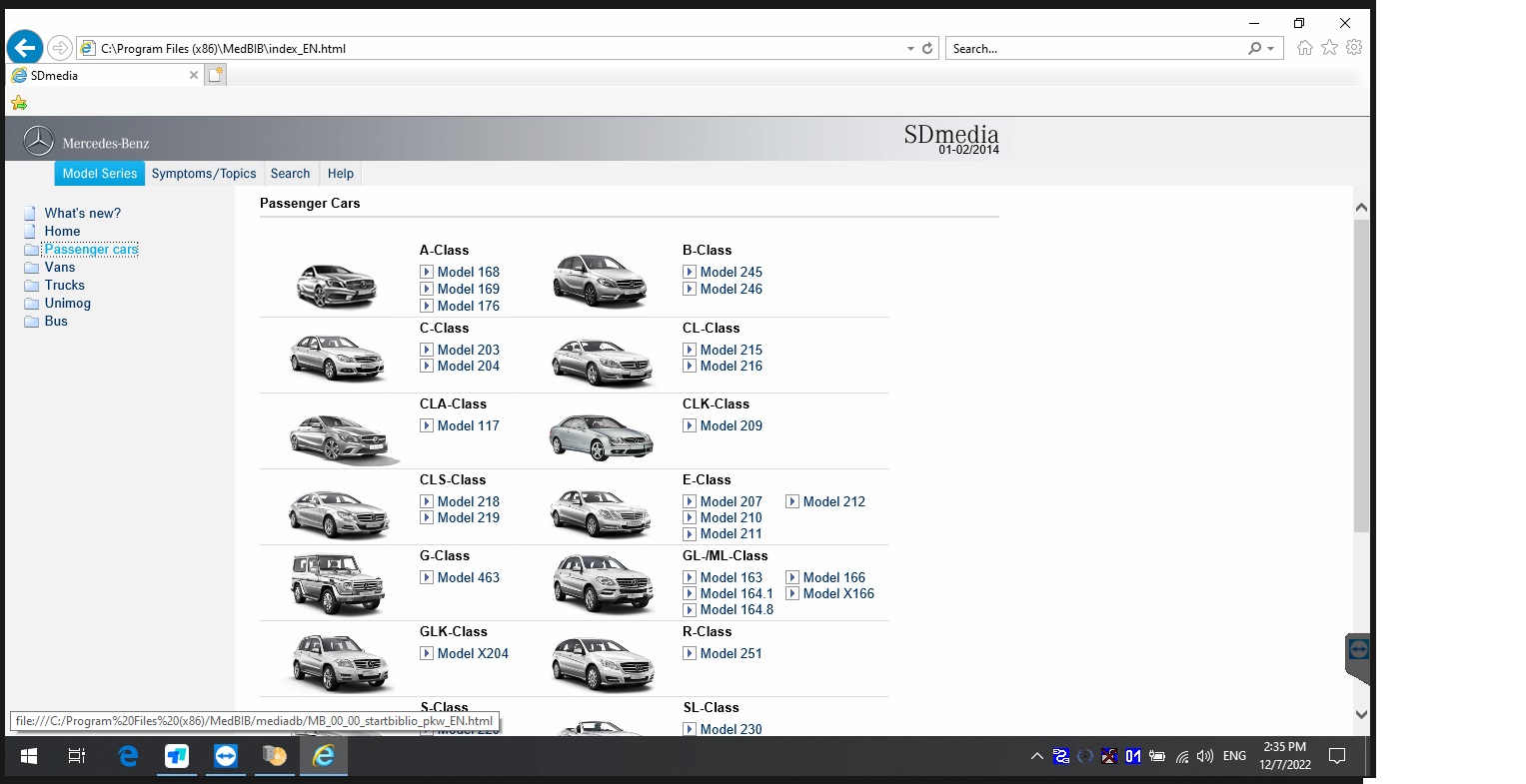Image resolution: width=1526 pixels, height=784 pixels.
Task: Select Passenger cars folder in the sidebar
Action: pos(91,250)
